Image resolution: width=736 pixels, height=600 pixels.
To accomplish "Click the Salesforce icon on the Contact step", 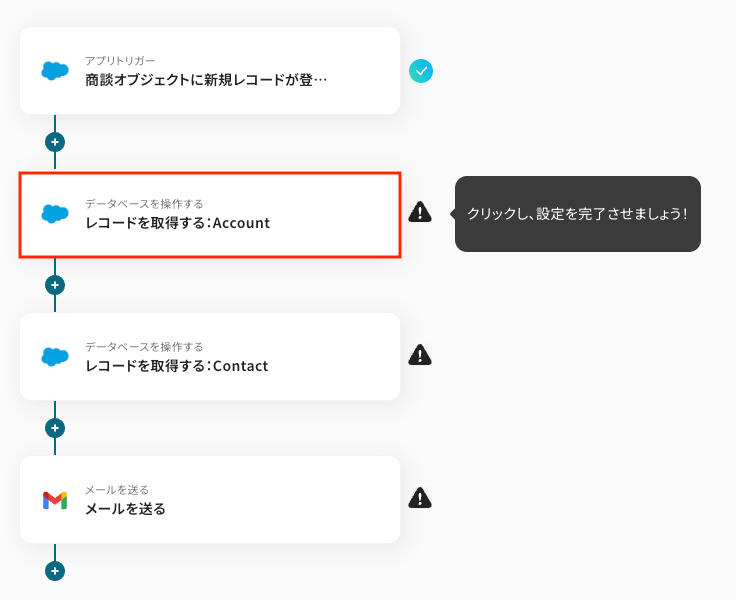I will point(55,357).
